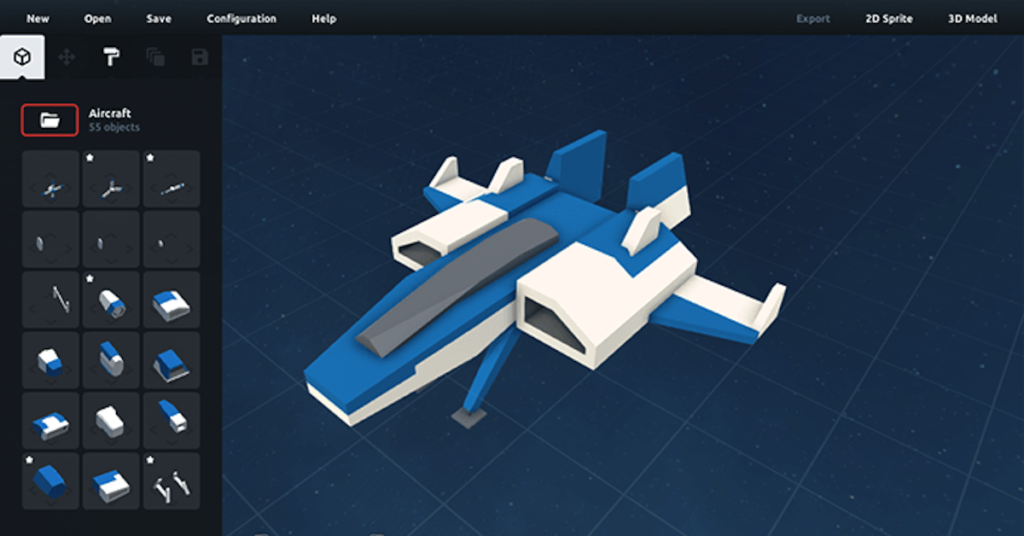
Task: Pick the cylindrical jet engine block
Action: [x=111, y=300]
